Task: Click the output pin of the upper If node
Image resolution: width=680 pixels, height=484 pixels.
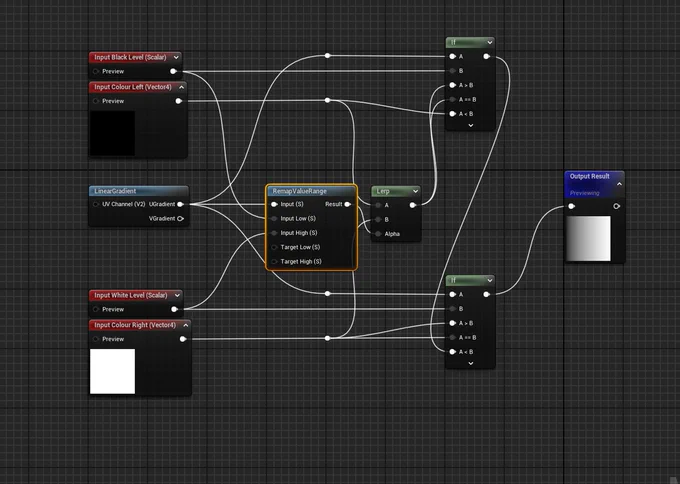Action: [x=487, y=56]
